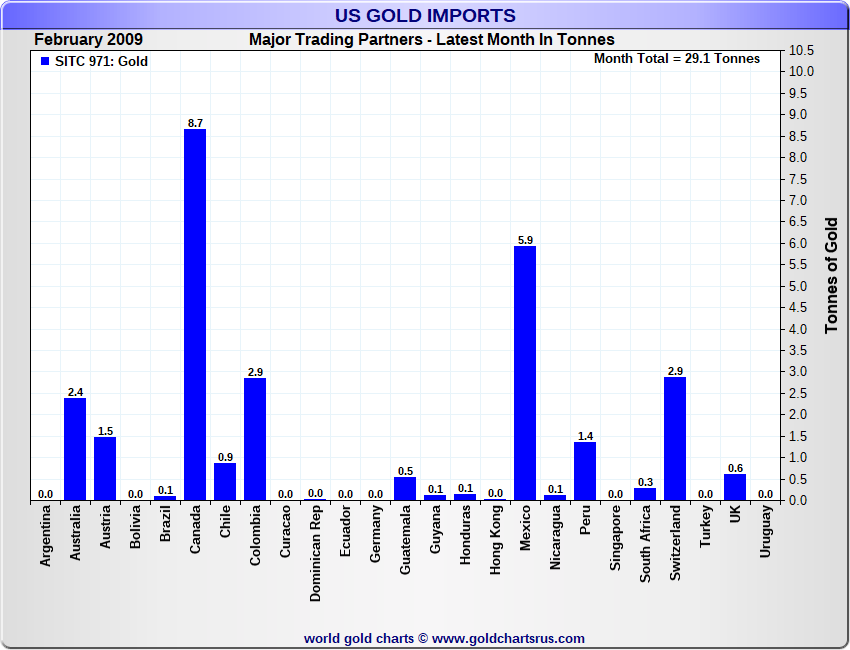Image resolution: width=850 pixels, height=650 pixels.
Task: Click the 'Canada' axis label
Action: pyautogui.click(x=195, y=529)
